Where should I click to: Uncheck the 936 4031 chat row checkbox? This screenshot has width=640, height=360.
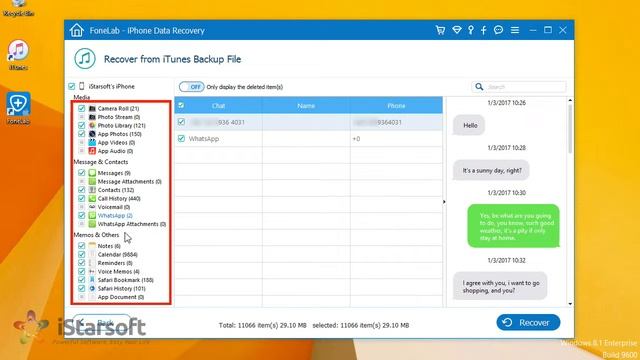click(181, 122)
